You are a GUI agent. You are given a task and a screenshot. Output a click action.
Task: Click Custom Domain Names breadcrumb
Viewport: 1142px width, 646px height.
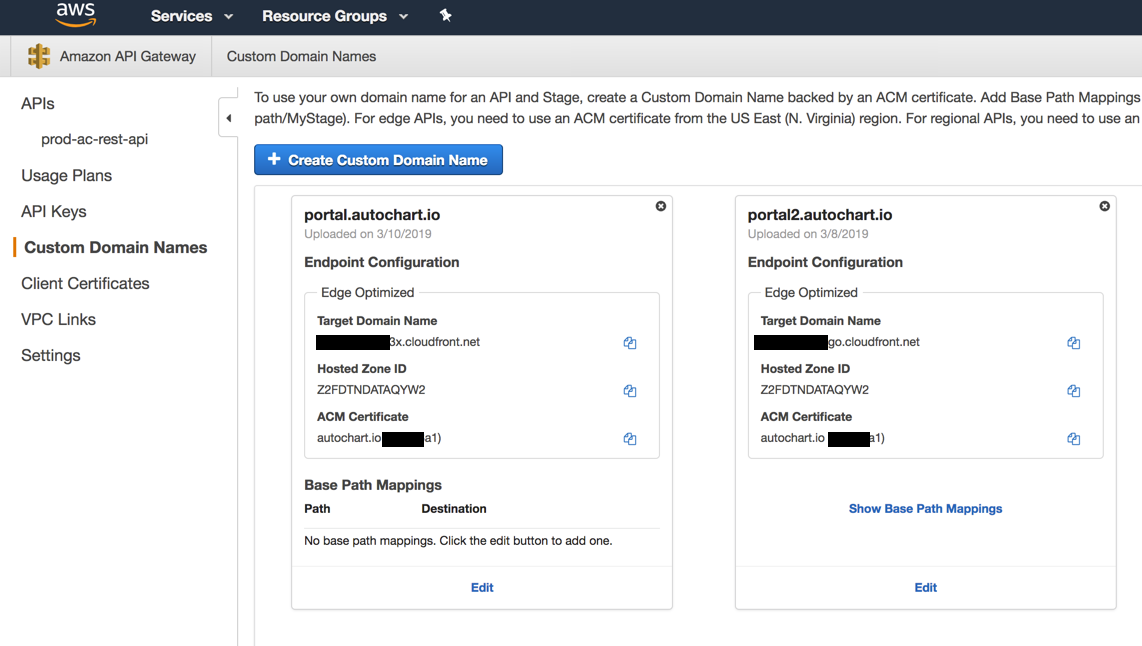pos(301,56)
